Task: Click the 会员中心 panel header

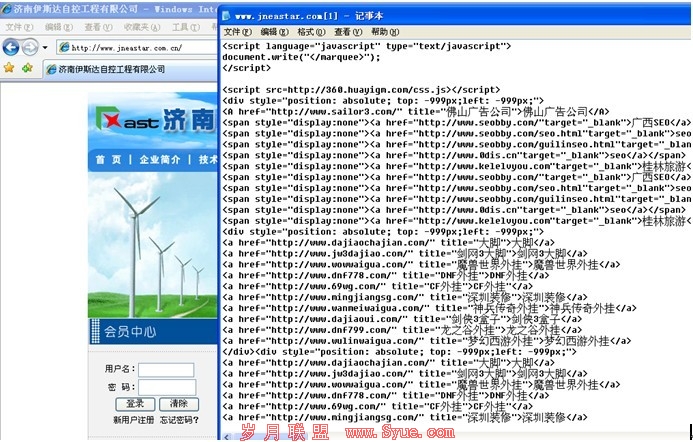Action: click(153, 331)
